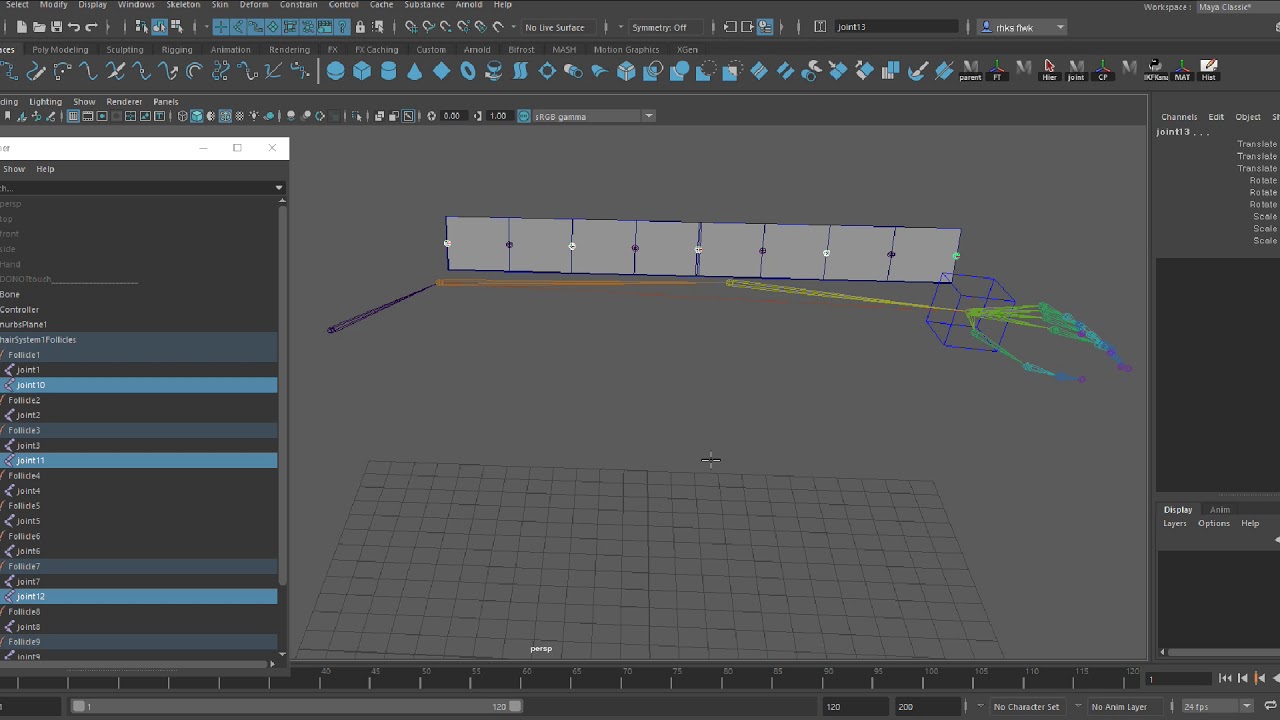Click the Redo arrow icon
This screenshot has width=1280, height=720.
[92, 27]
